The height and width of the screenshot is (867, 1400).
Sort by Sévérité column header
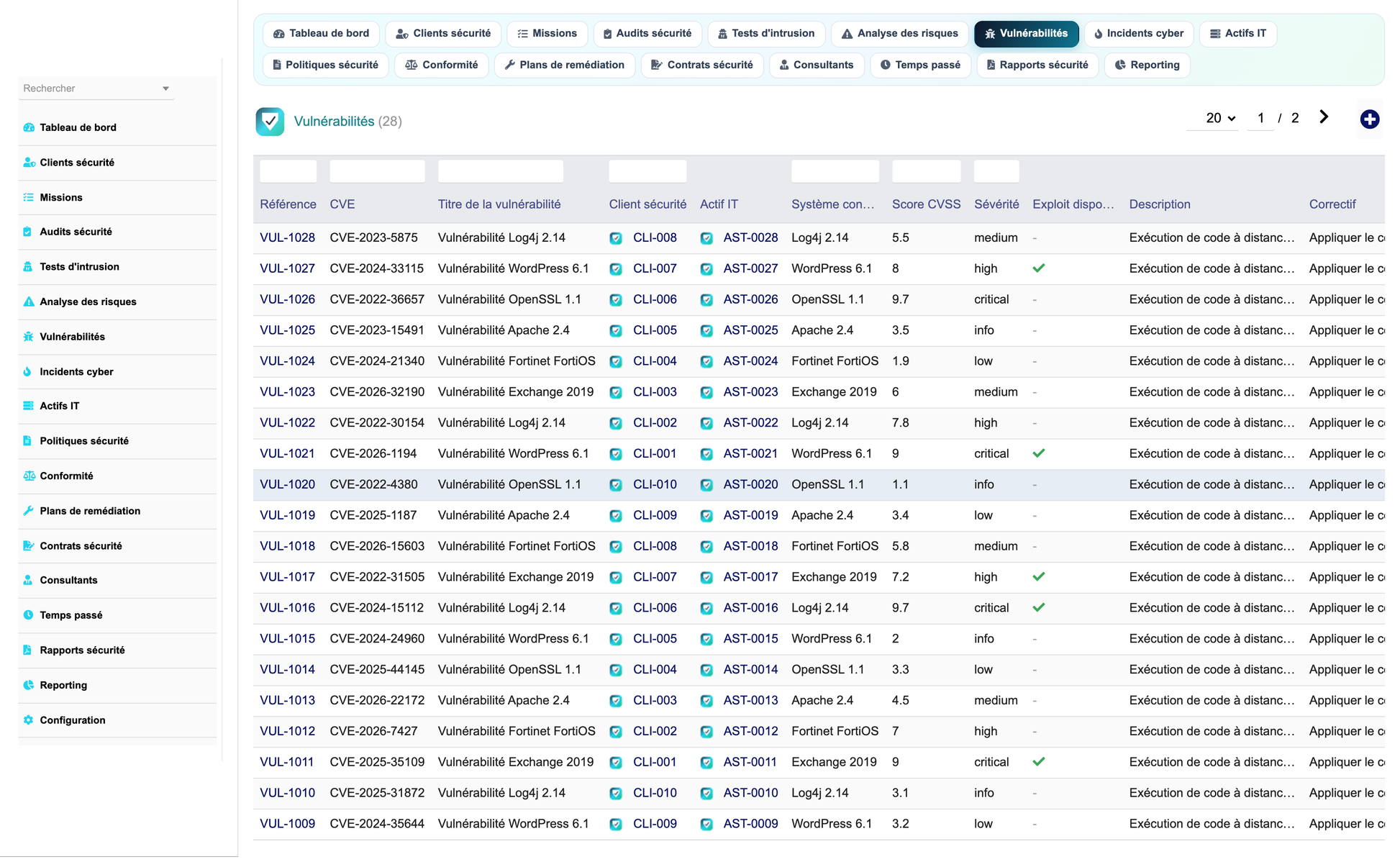[996, 204]
